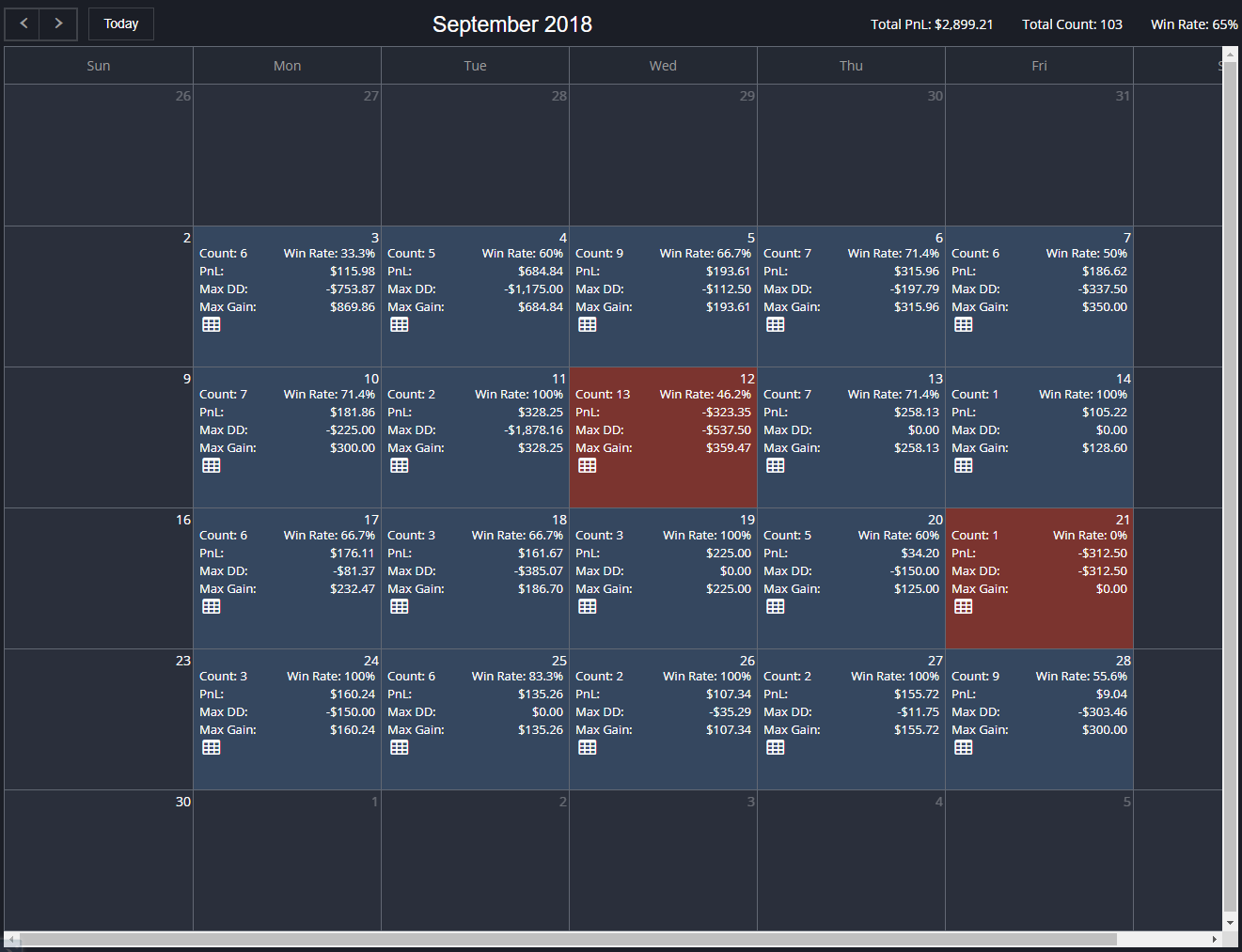The image size is (1242, 952).
Task: Open trade table icon for September 26
Action: point(588,747)
